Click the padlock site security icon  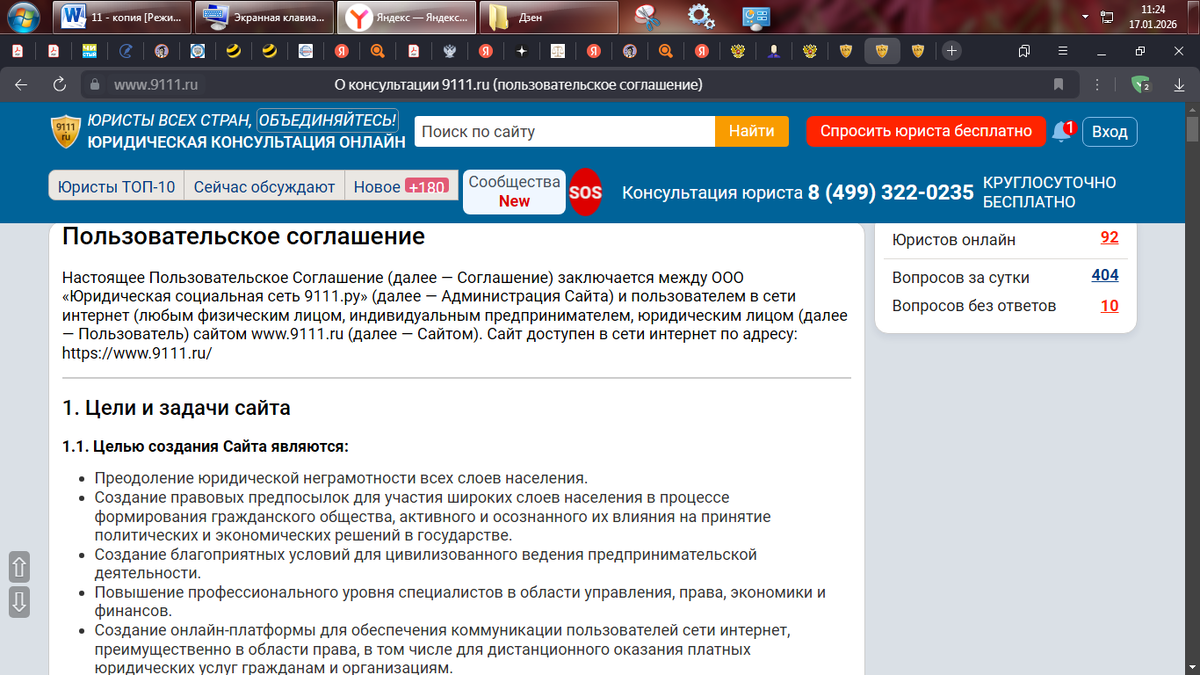pos(96,85)
